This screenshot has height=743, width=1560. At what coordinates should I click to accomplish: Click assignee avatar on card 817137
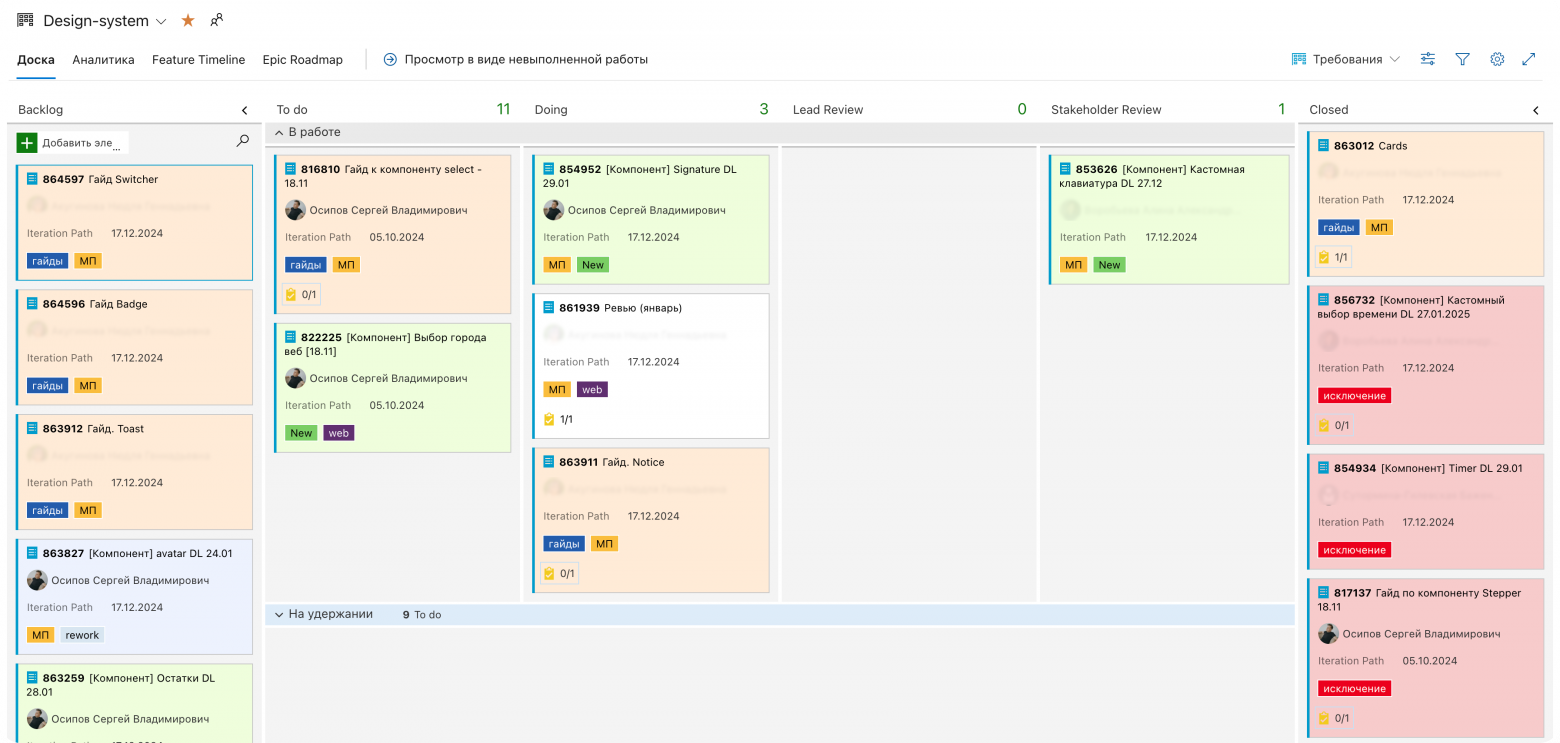pos(1328,634)
